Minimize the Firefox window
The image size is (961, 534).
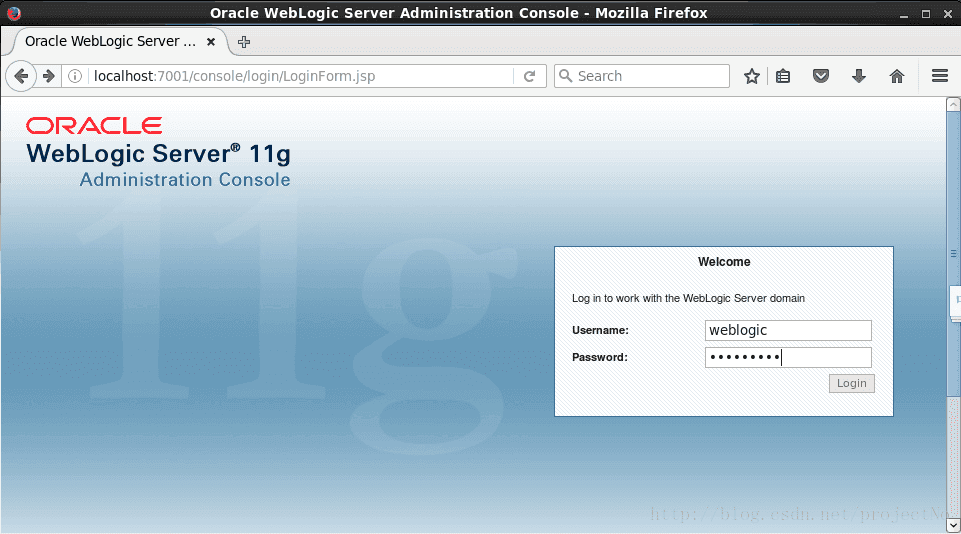903,13
